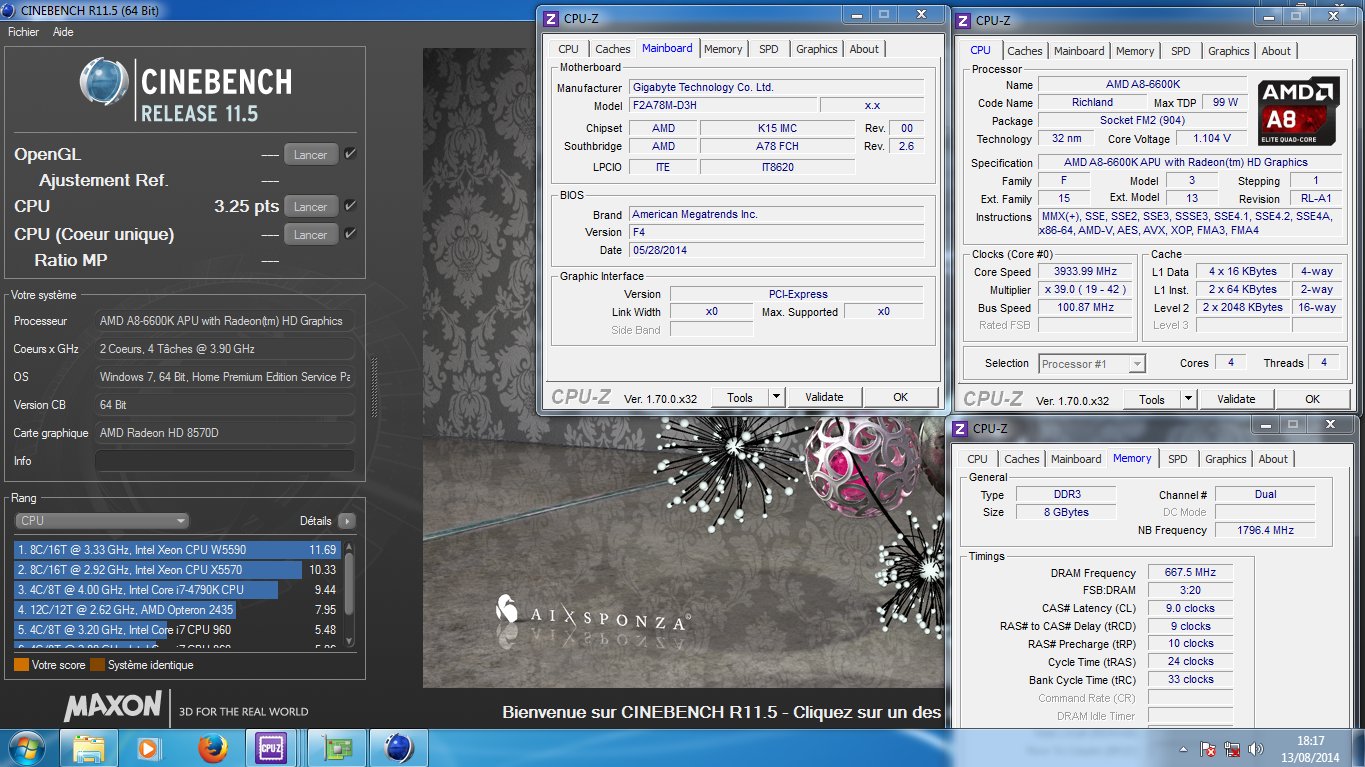Click Validate in processor CPU-Z window
This screenshot has height=767, width=1365.
tap(1236, 400)
